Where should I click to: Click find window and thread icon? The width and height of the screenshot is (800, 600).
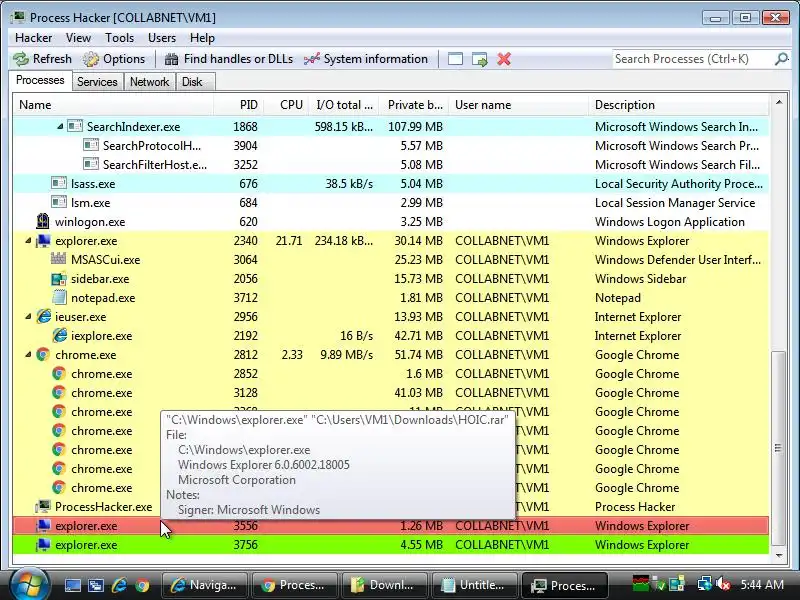480,59
